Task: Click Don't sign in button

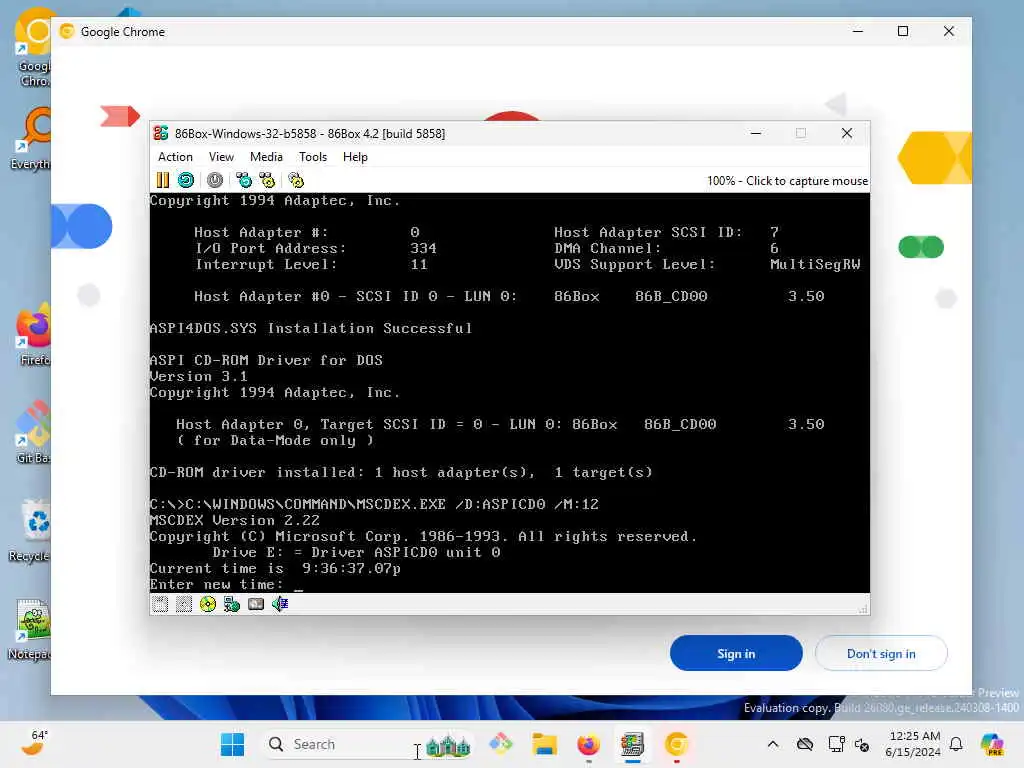Action: (x=881, y=653)
